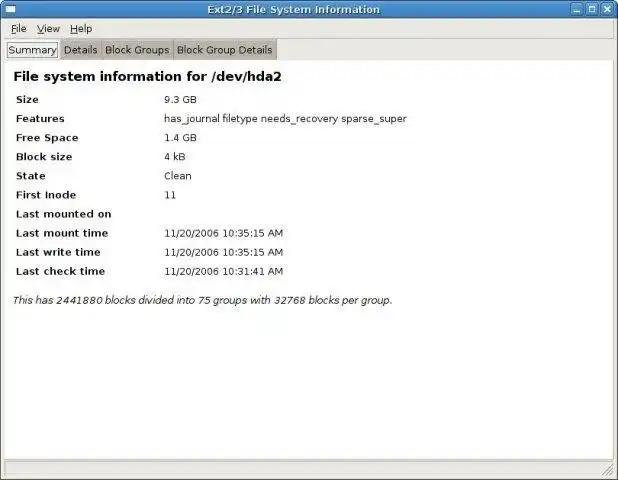The image size is (618, 480).
Task: Open the Block Group Details tab
Action: (225, 50)
